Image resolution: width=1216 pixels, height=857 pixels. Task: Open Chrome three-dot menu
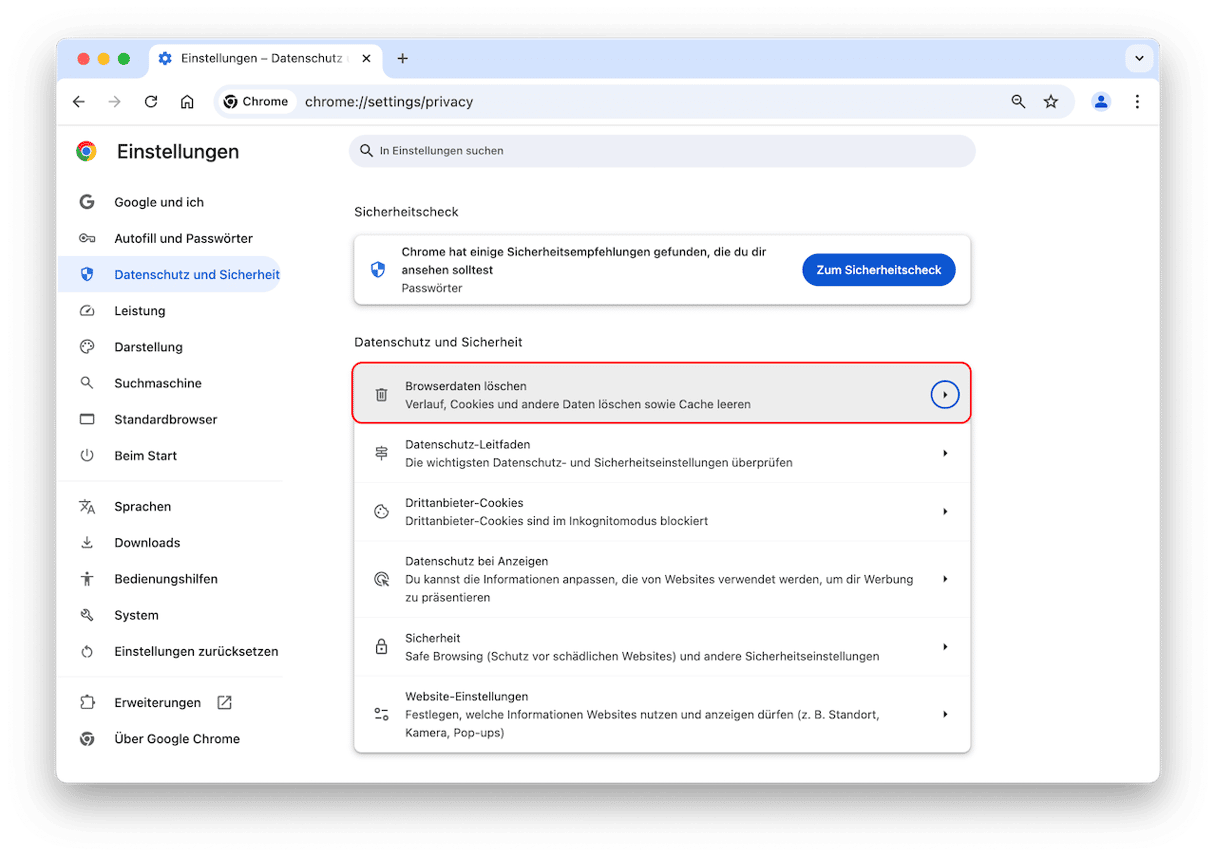[1137, 101]
